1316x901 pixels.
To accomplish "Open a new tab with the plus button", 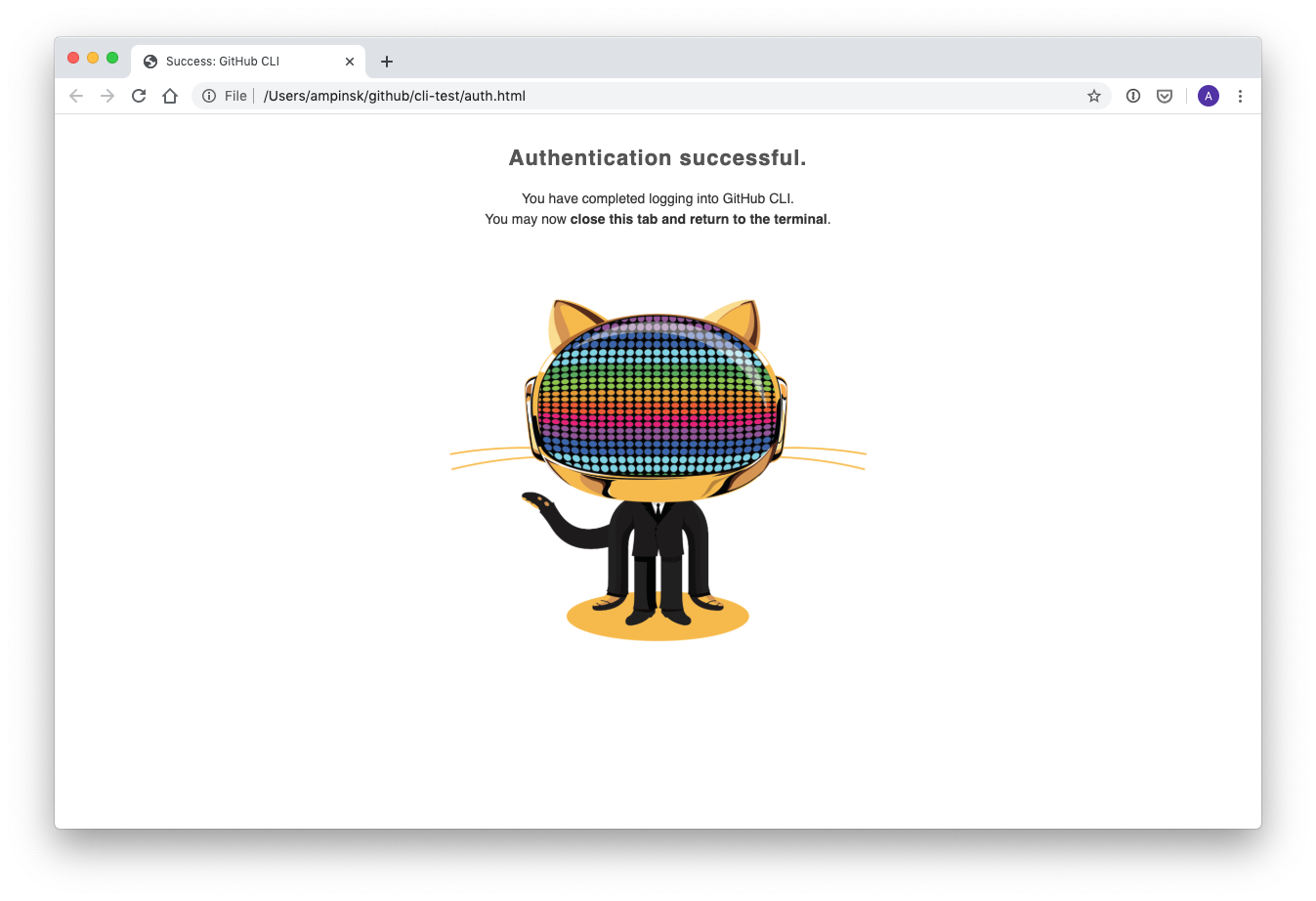I will [387, 62].
